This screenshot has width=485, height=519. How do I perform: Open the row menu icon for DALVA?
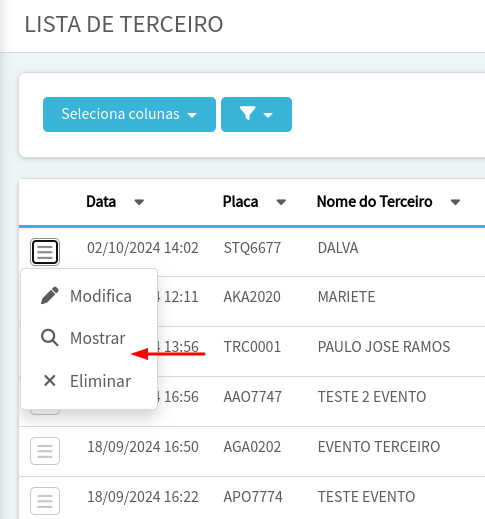[x=45, y=252]
